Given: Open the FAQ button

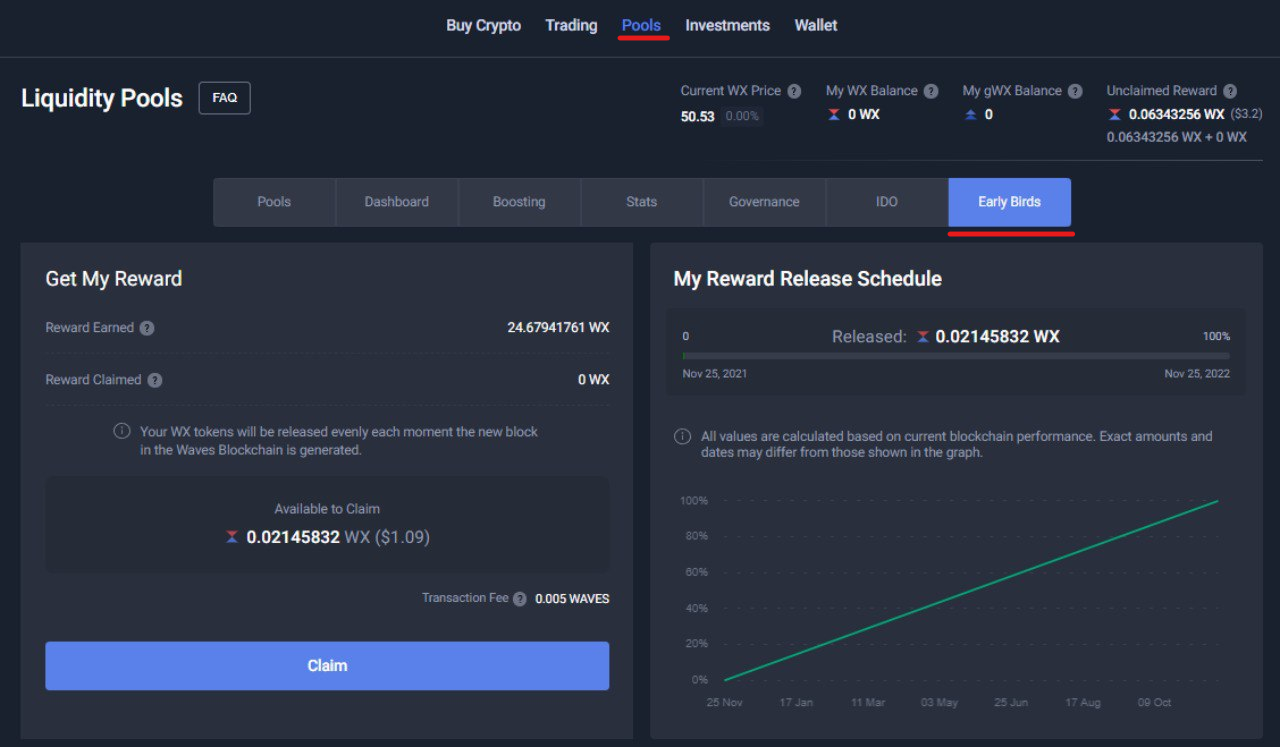Looking at the screenshot, I should 225,98.
